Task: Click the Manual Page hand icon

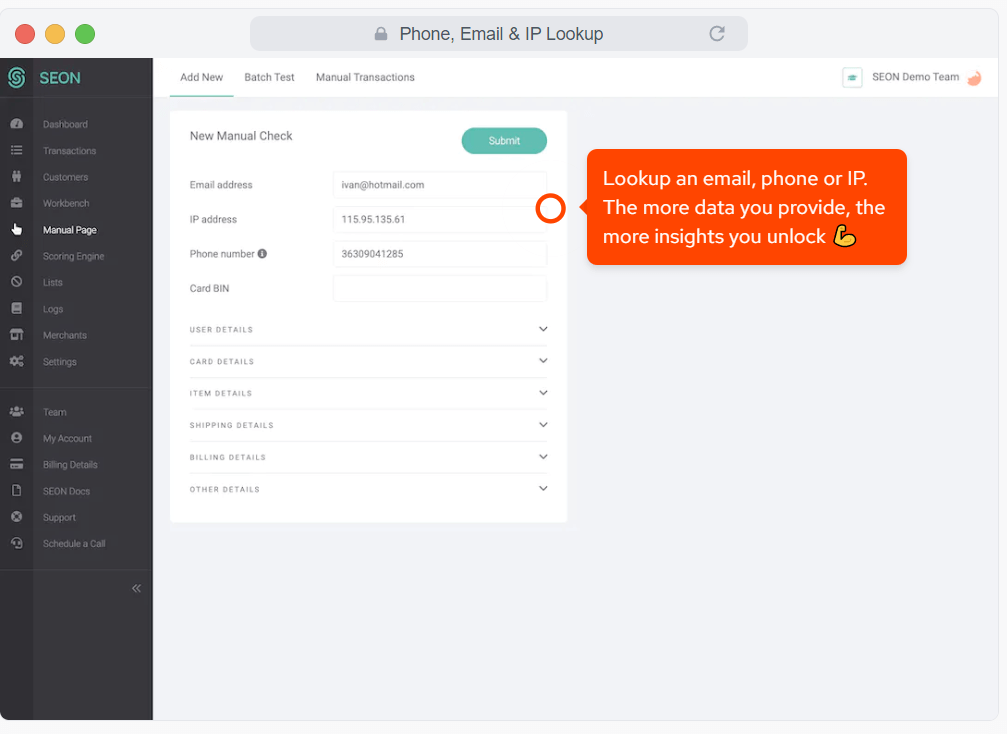Action: [x=17, y=229]
